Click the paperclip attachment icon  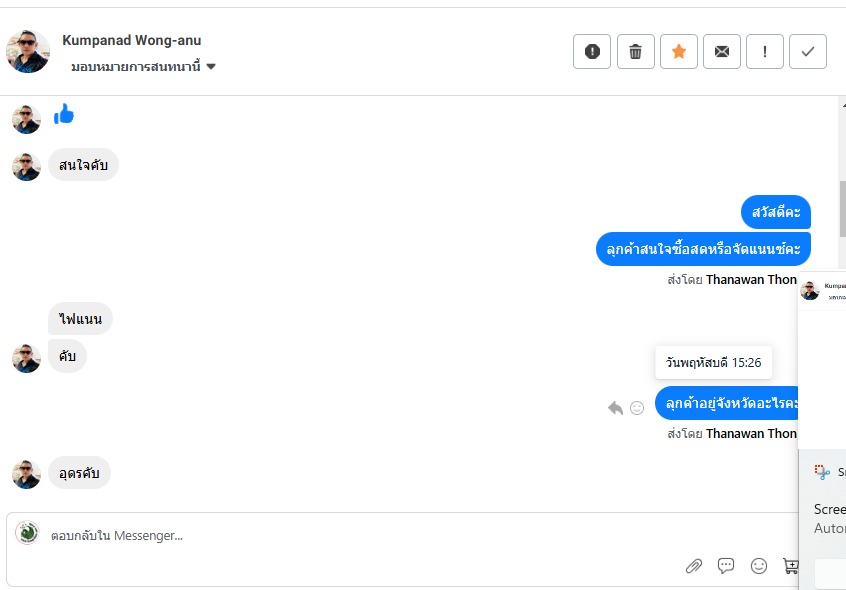coord(694,566)
